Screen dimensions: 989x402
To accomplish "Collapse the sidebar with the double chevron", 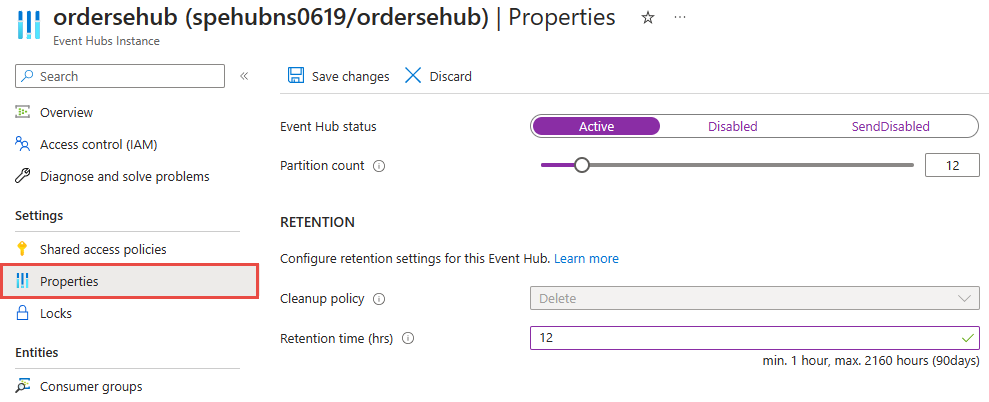I will [244, 76].
